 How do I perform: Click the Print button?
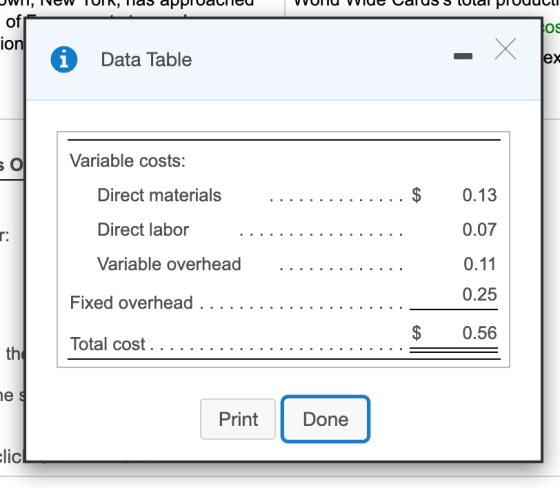(238, 419)
